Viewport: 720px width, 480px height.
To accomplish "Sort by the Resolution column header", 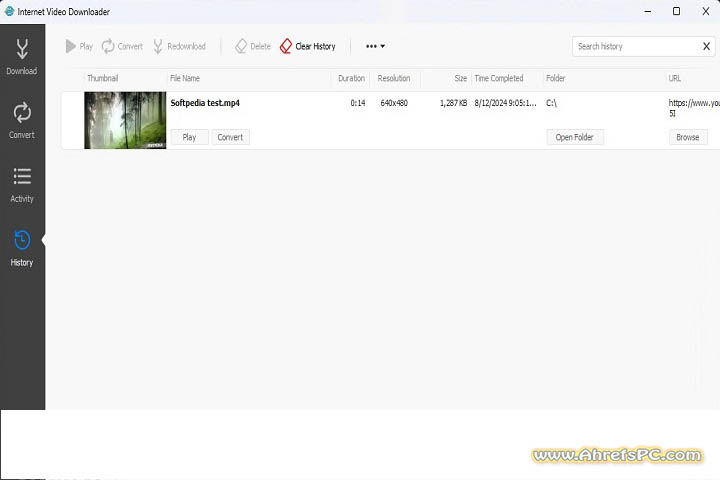I will [394, 78].
